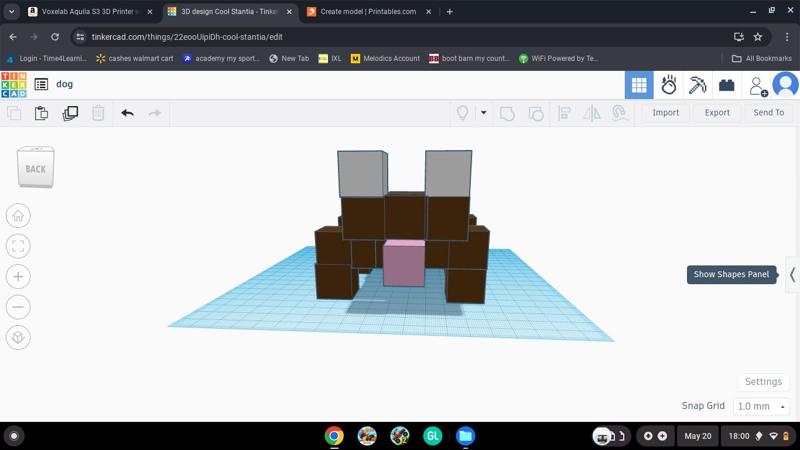Zoom in with the plus button
The image size is (800, 450).
click(18, 277)
